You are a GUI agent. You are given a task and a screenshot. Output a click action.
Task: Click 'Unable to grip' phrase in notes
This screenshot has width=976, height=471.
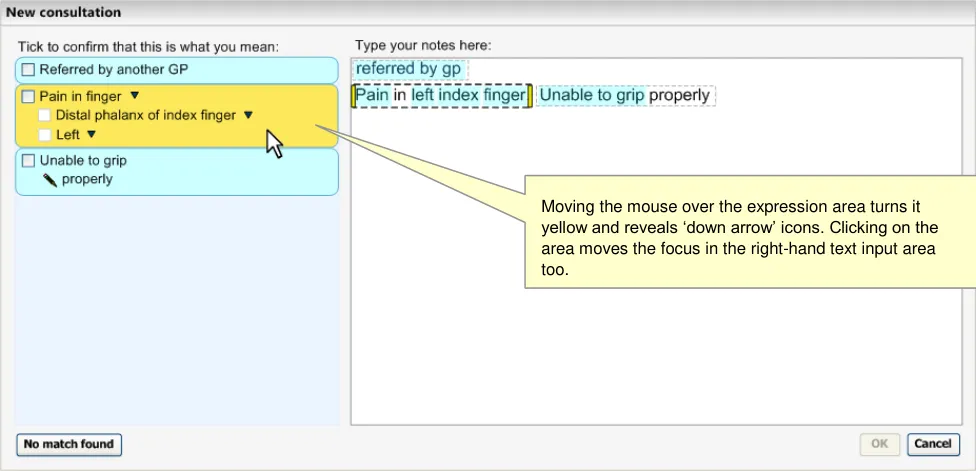(x=591, y=96)
